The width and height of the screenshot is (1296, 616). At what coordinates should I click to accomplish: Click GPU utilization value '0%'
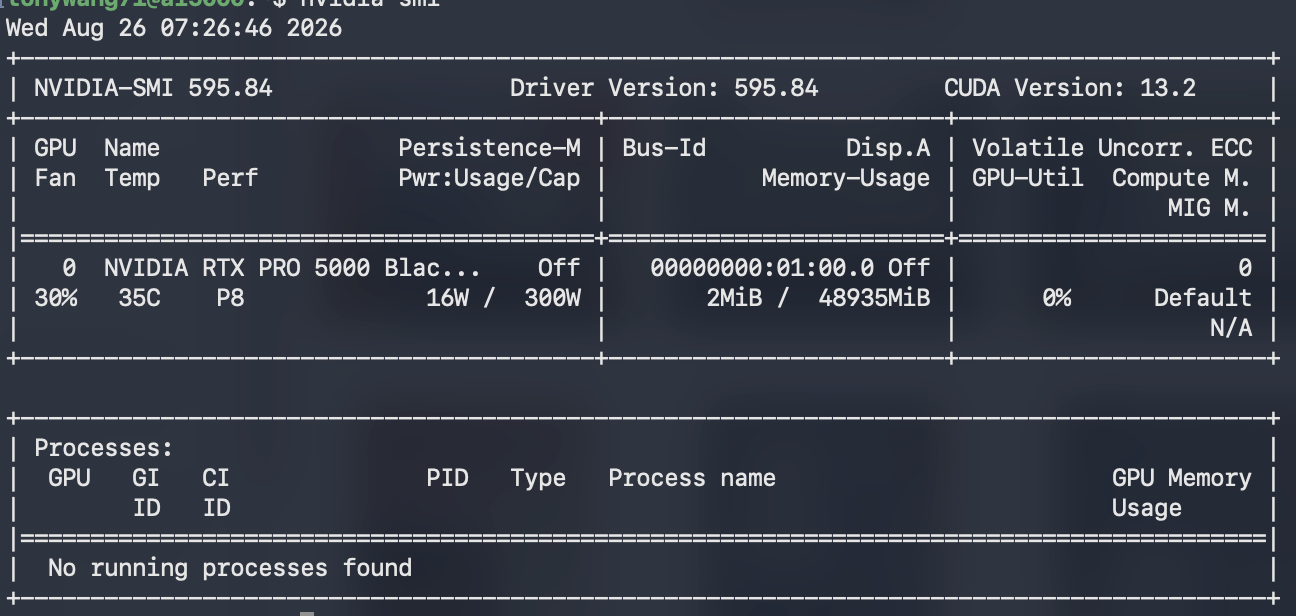tap(1056, 298)
